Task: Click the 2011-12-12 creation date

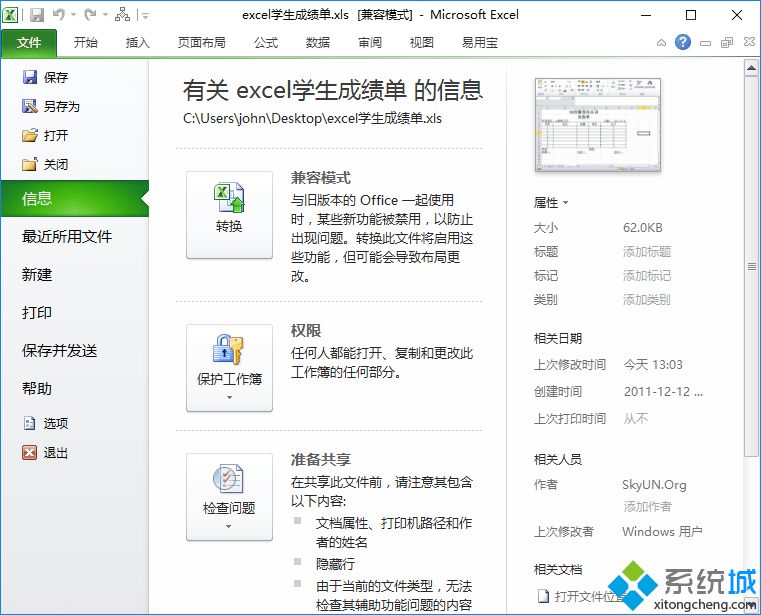Action: click(x=663, y=392)
